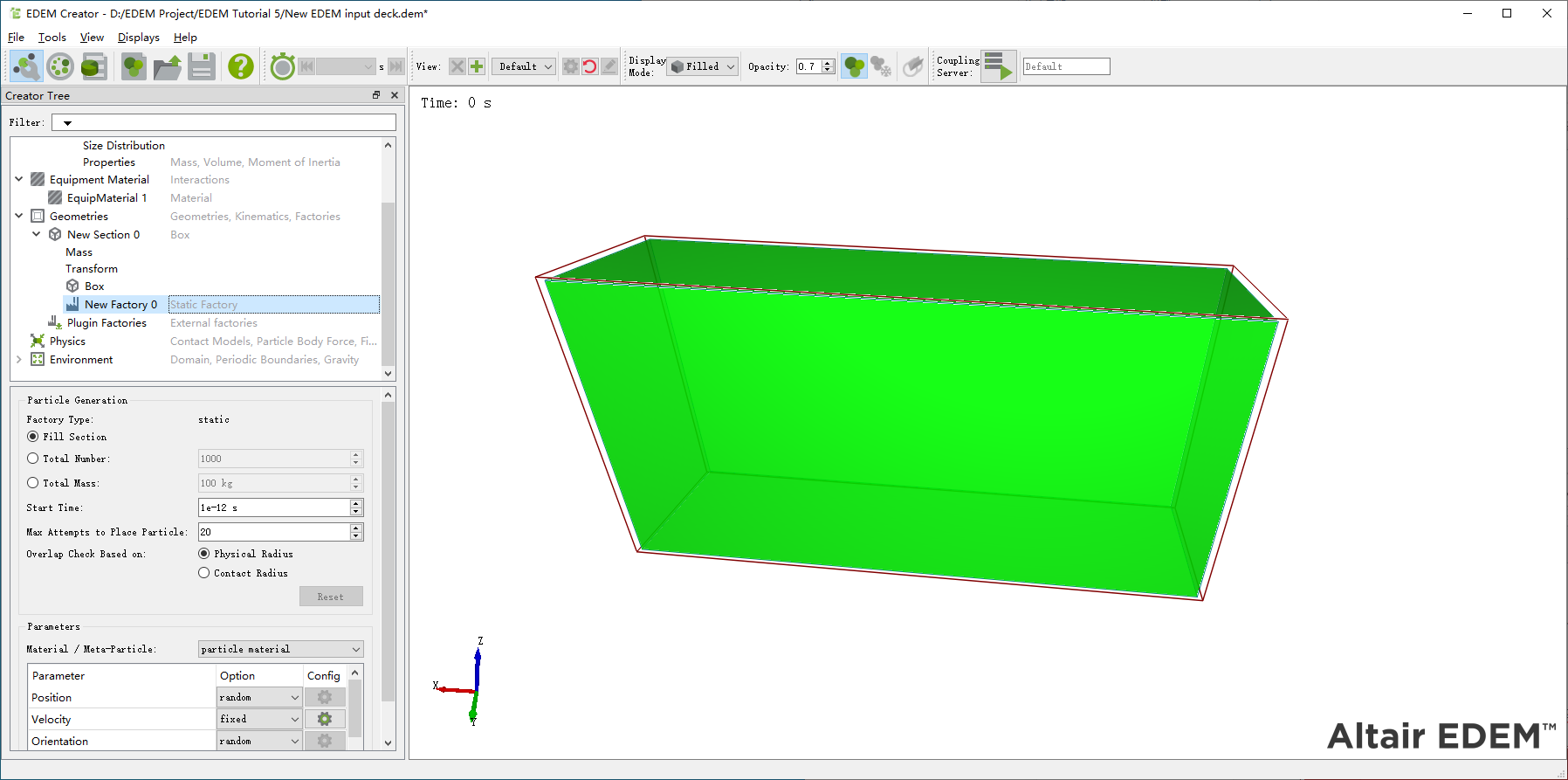The image size is (1568, 780).
Task: Open the Display Mode Filled dropdown
Action: click(x=704, y=66)
